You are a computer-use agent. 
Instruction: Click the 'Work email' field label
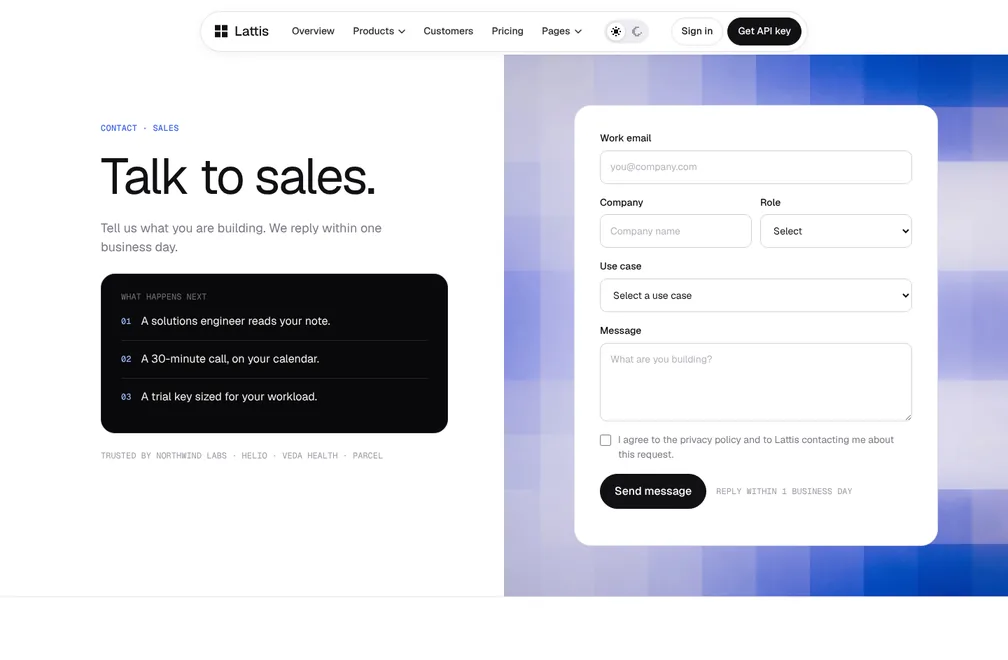point(626,138)
